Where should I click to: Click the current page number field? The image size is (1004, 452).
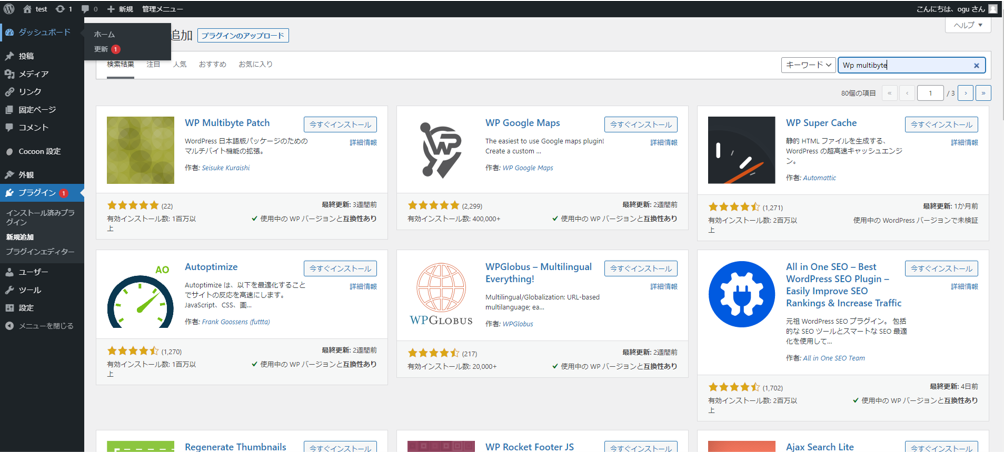tap(930, 93)
